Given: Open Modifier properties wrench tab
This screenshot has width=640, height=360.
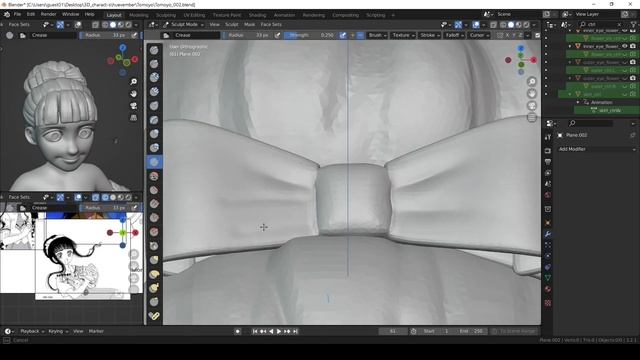Looking at the screenshot, I should [548, 234].
